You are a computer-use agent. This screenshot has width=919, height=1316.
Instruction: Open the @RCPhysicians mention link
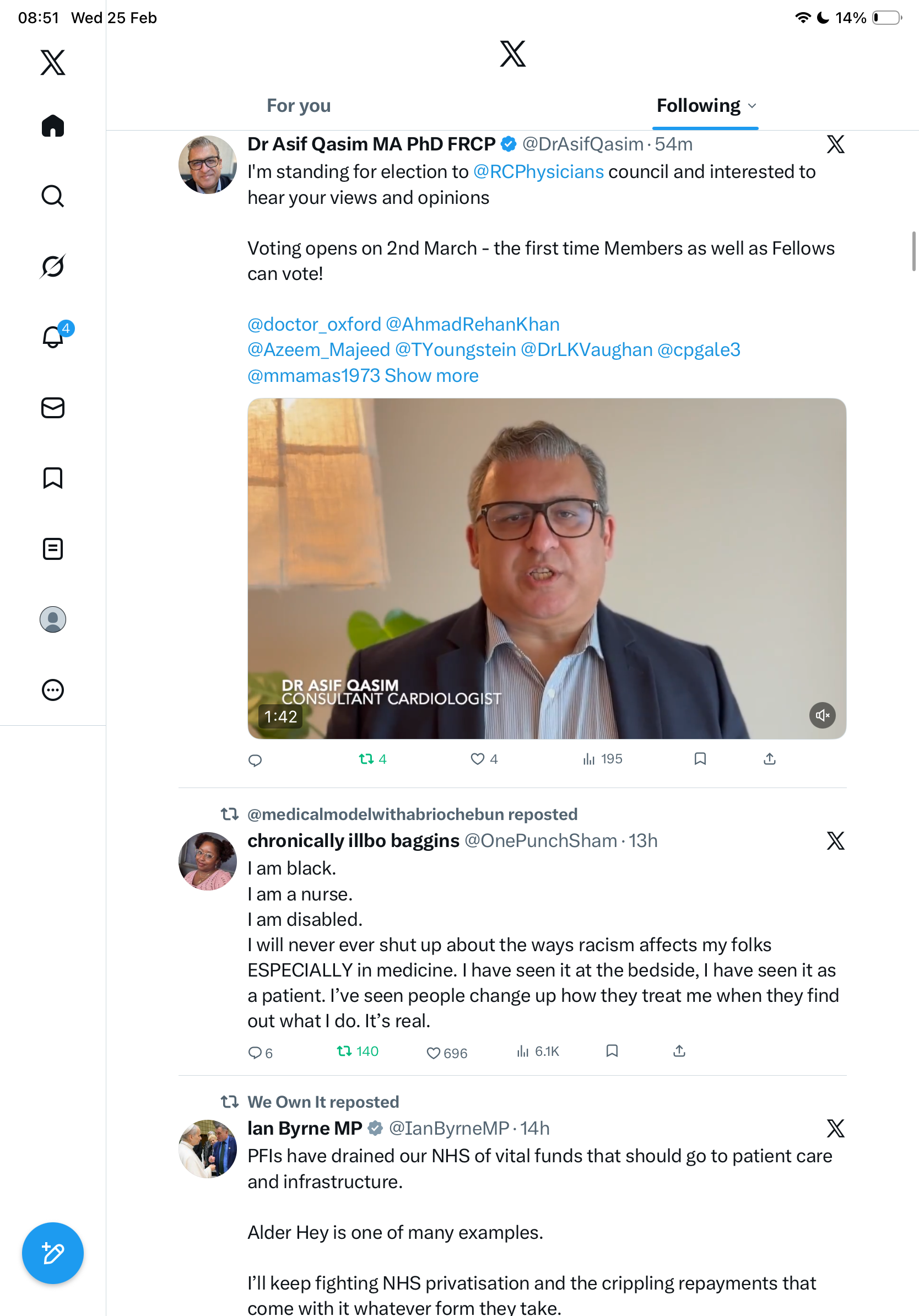(538, 172)
